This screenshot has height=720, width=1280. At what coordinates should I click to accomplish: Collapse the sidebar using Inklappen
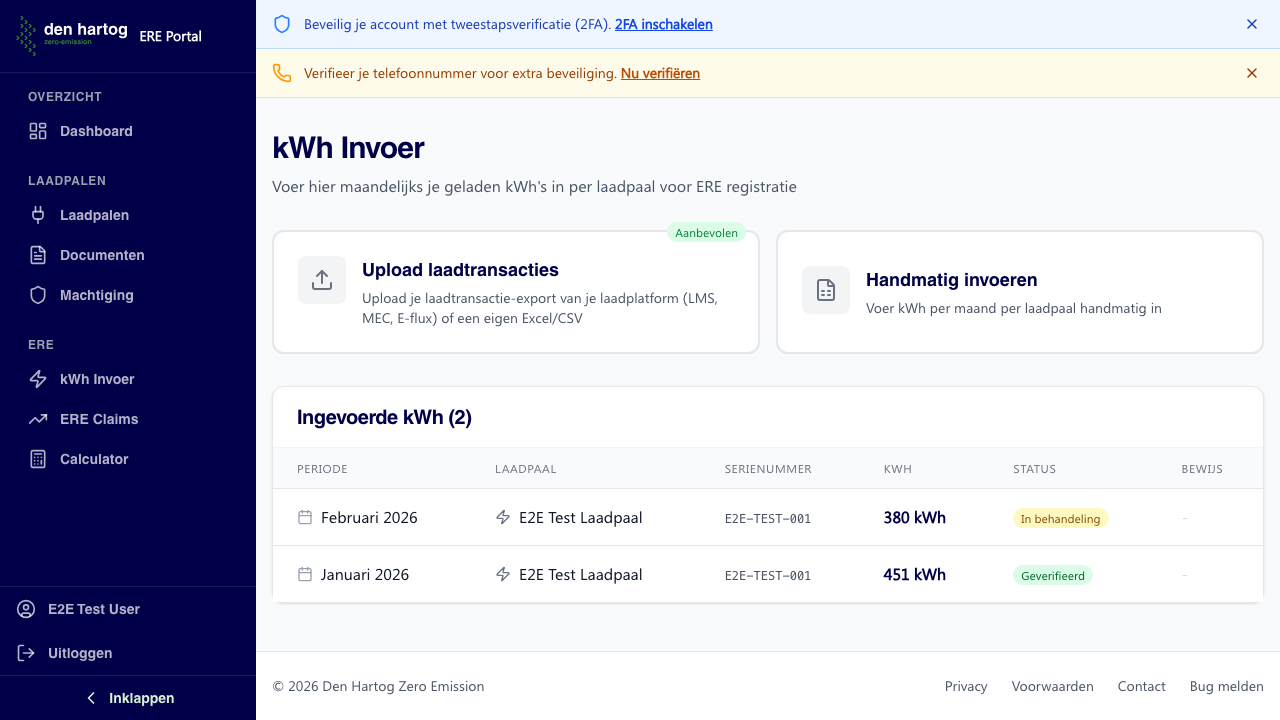[128, 697]
